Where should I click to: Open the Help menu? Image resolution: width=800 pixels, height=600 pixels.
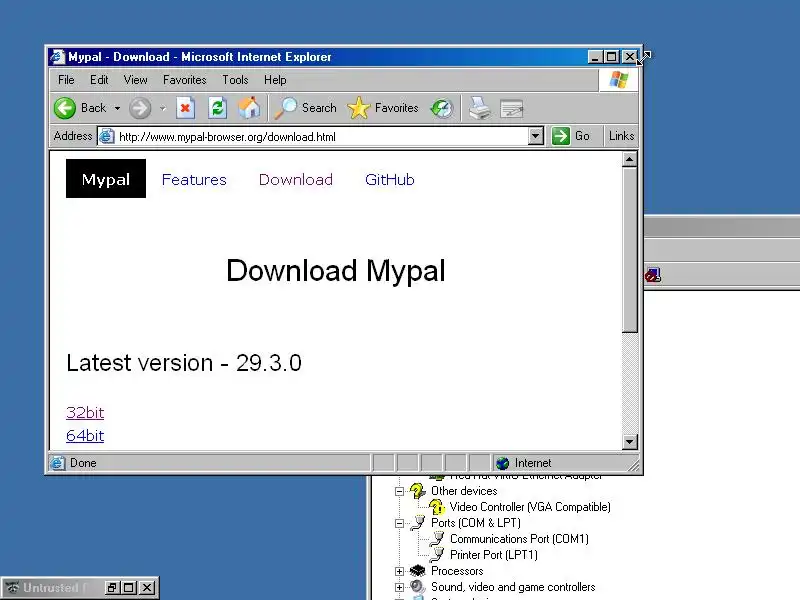(275, 80)
